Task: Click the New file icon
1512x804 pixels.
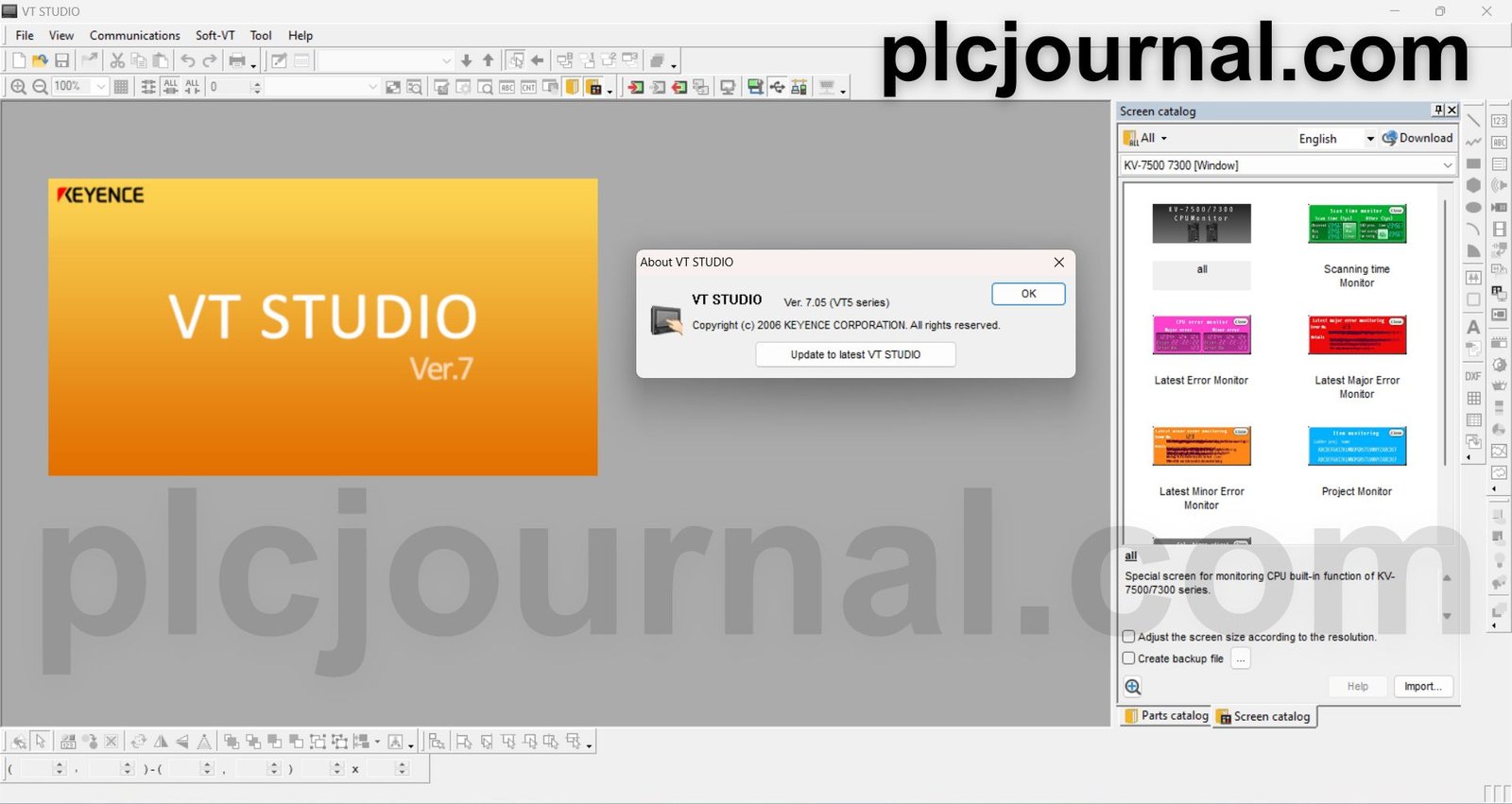Action: (19, 60)
